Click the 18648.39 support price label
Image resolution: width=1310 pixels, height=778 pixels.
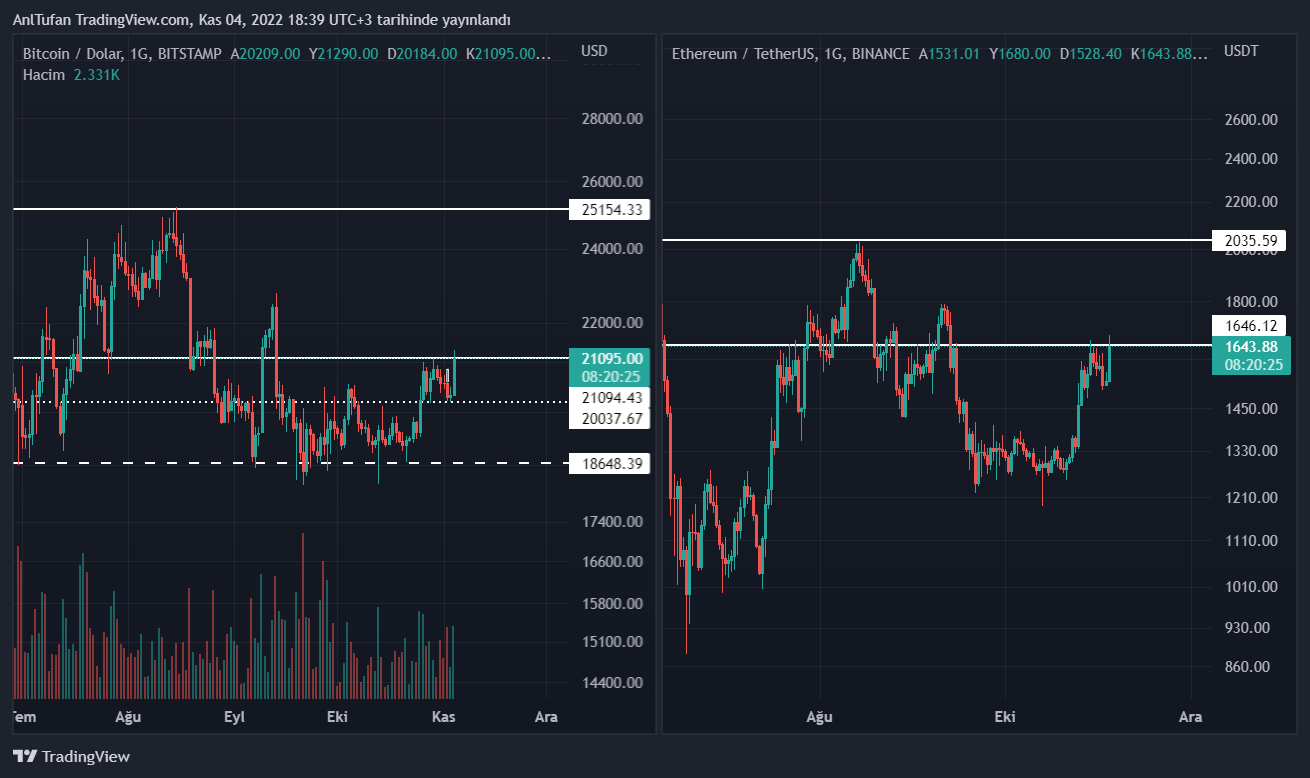(609, 464)
